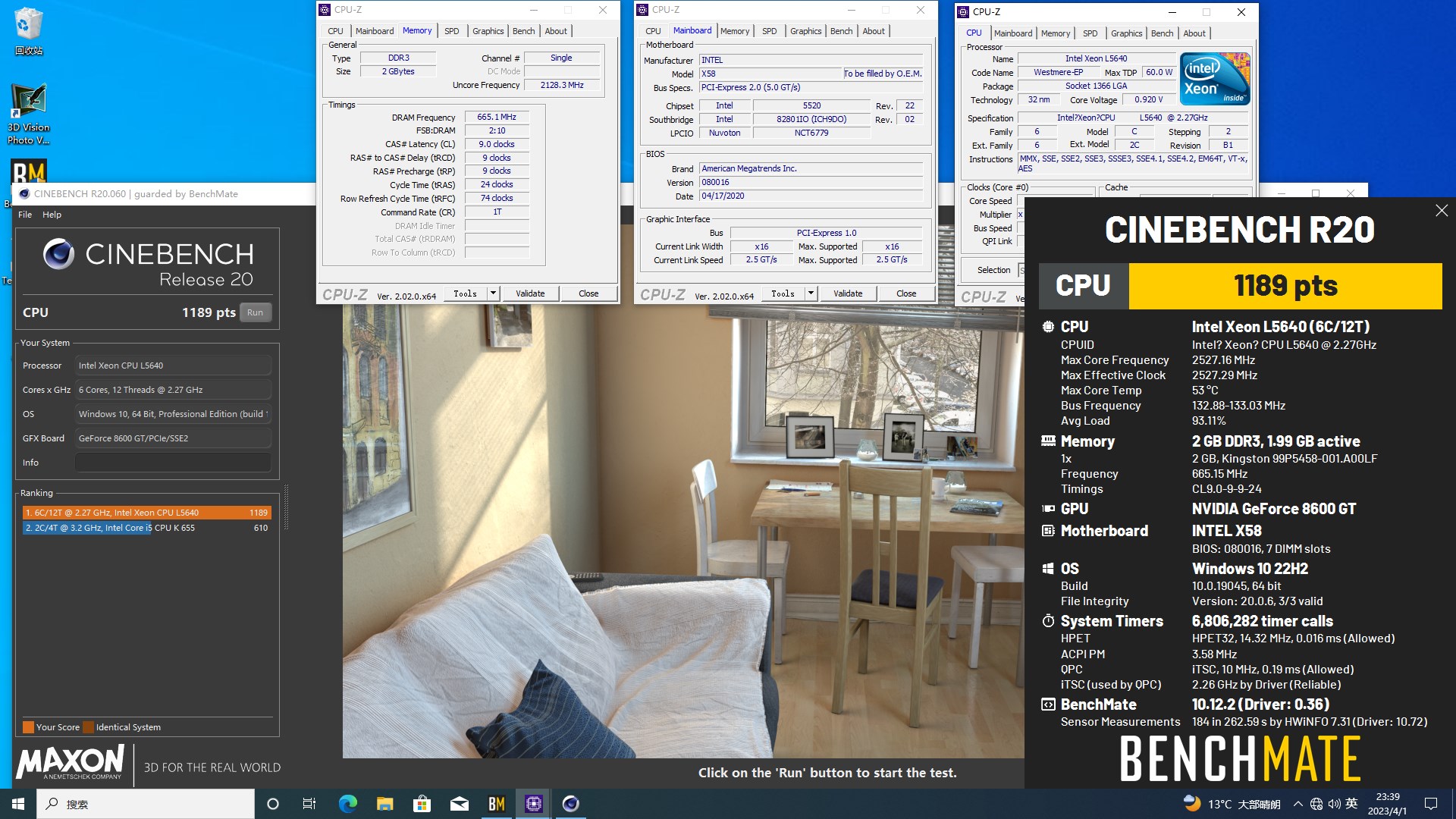Click the Info input field in Cinebench
This screenshot has width=1456, height=819.
tap(173, 463)
